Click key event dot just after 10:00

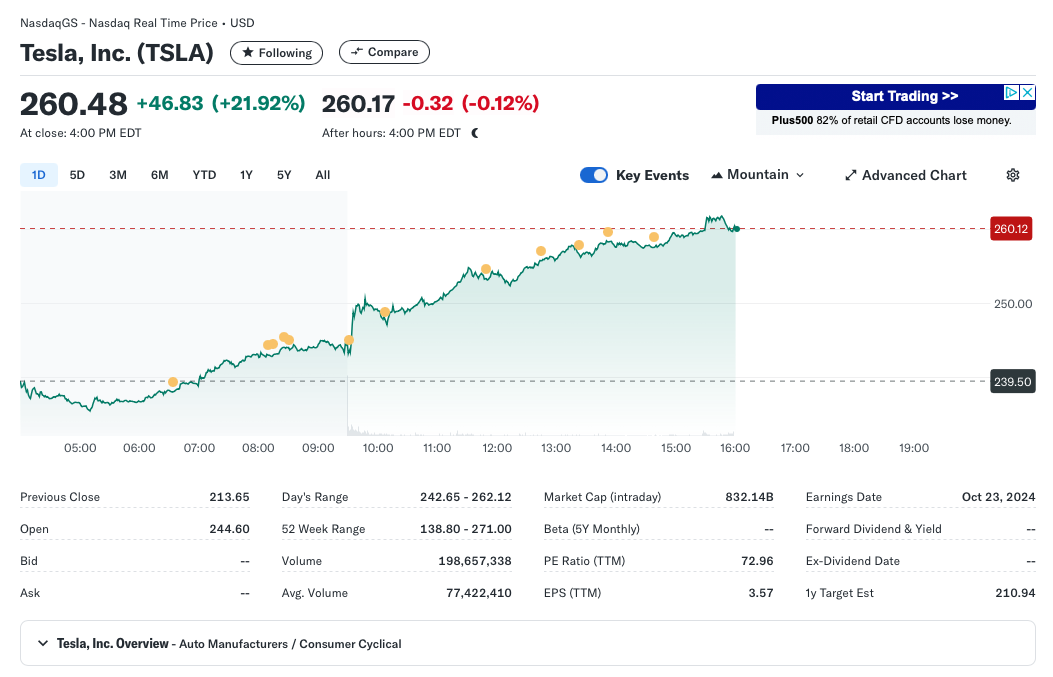click(385, 312)
